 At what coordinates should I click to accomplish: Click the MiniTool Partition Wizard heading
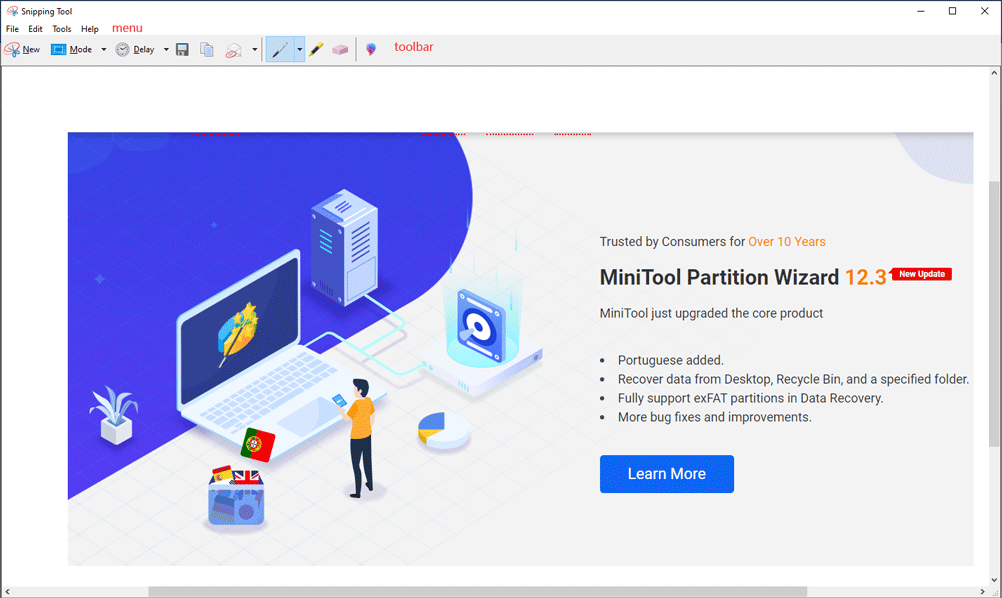[x=719, y=277]
